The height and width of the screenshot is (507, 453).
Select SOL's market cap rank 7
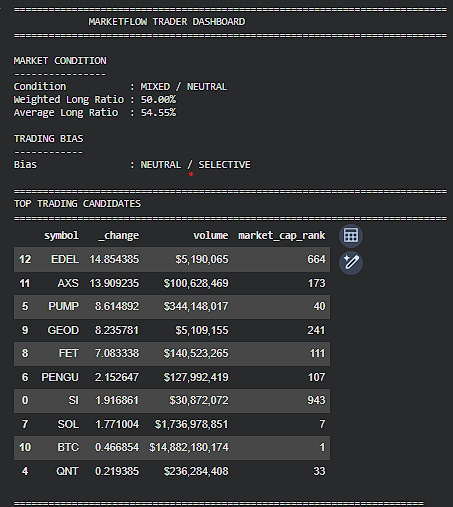(x=322, y=424)
